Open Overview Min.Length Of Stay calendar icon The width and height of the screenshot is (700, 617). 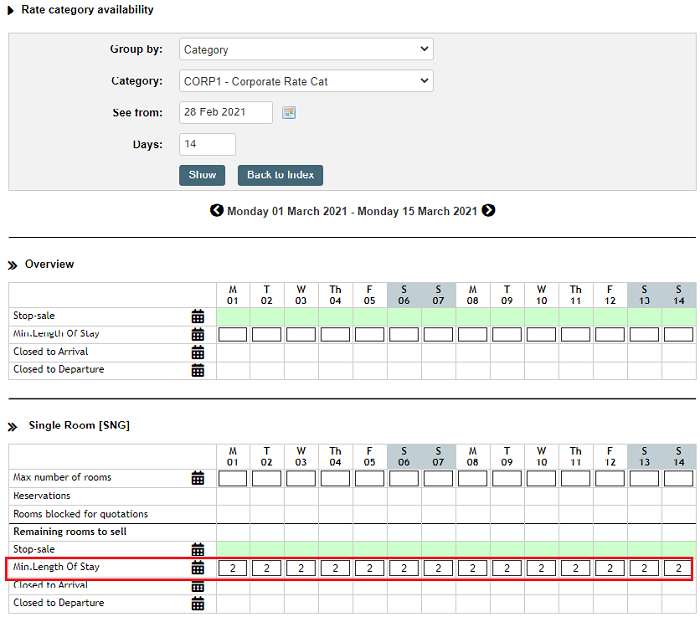(x=198, y=334)
